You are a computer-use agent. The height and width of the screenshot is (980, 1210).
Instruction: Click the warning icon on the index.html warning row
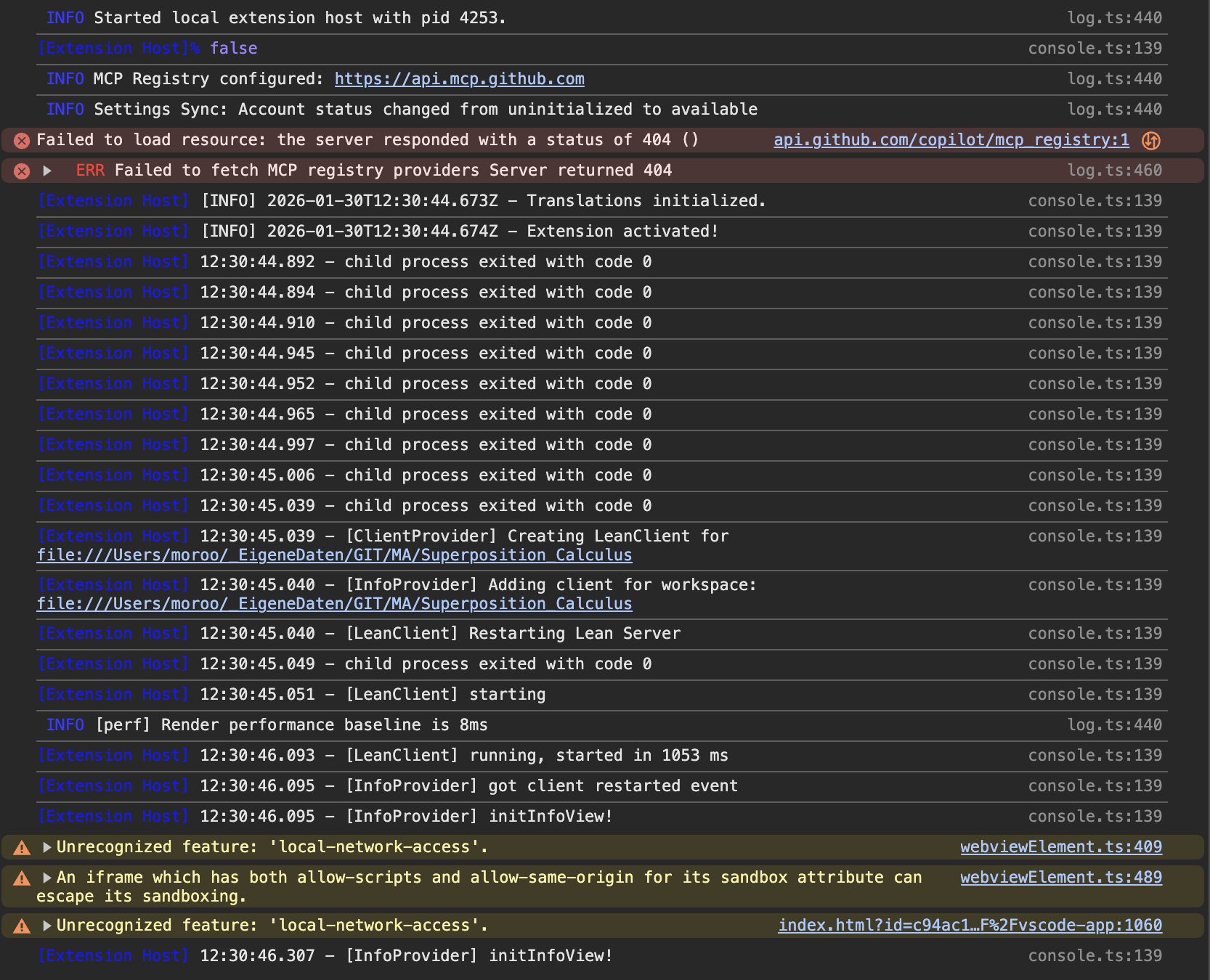pyautogui.click(x=22, y=926)
